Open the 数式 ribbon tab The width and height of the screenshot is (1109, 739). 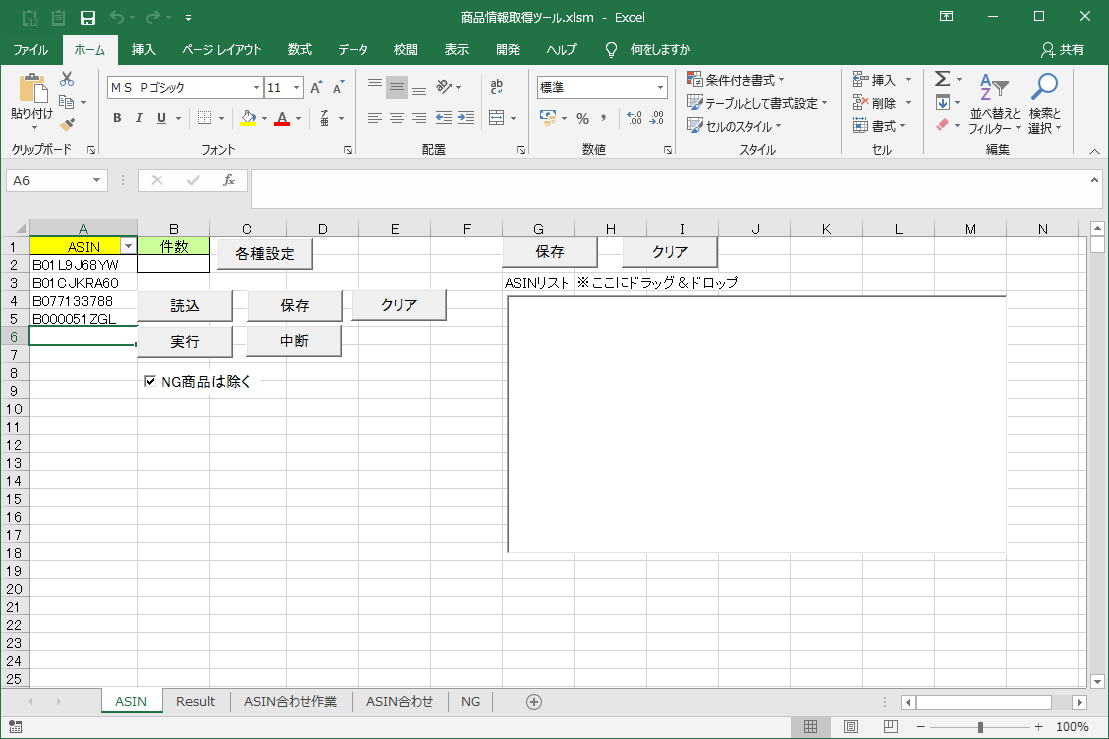[x=300, y=50]
